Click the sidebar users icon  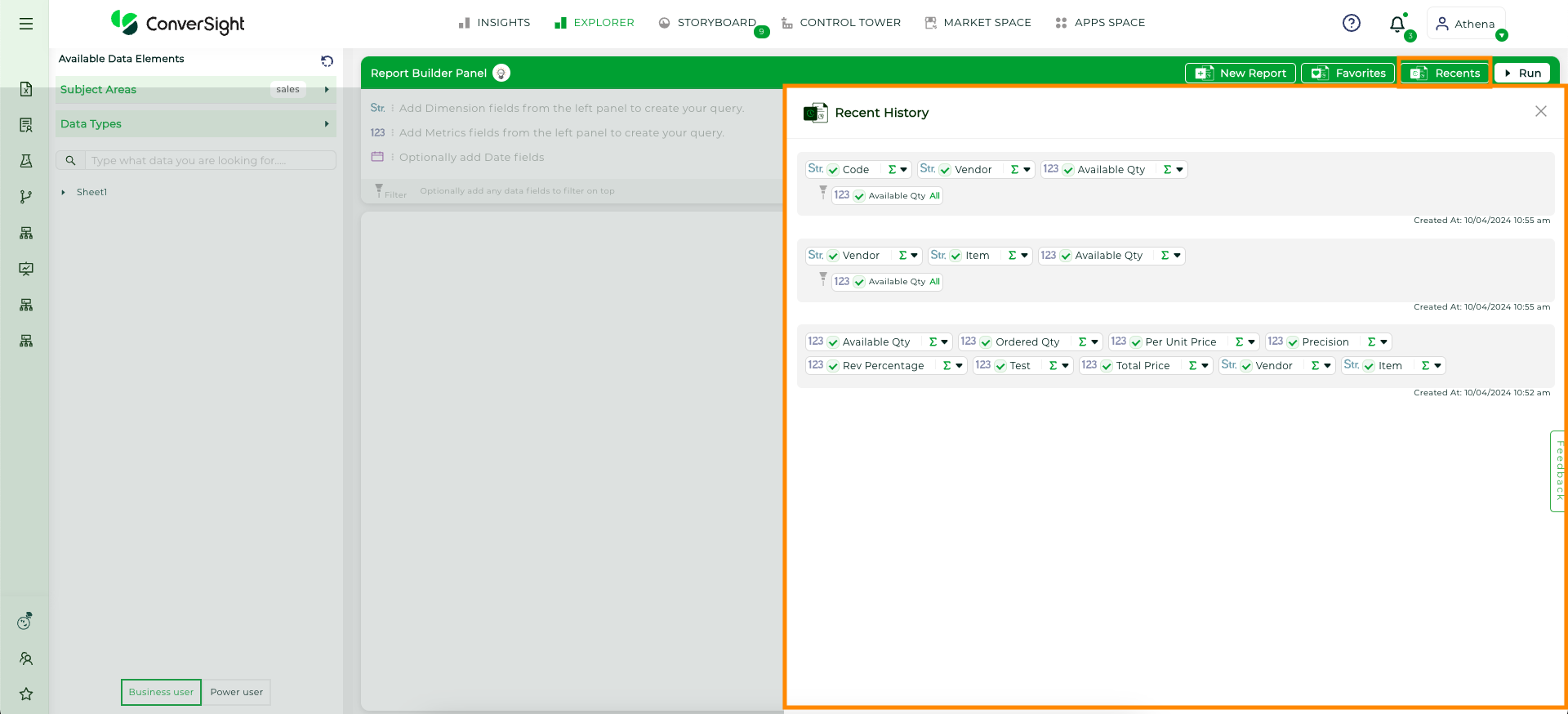(x=26, y=658)
